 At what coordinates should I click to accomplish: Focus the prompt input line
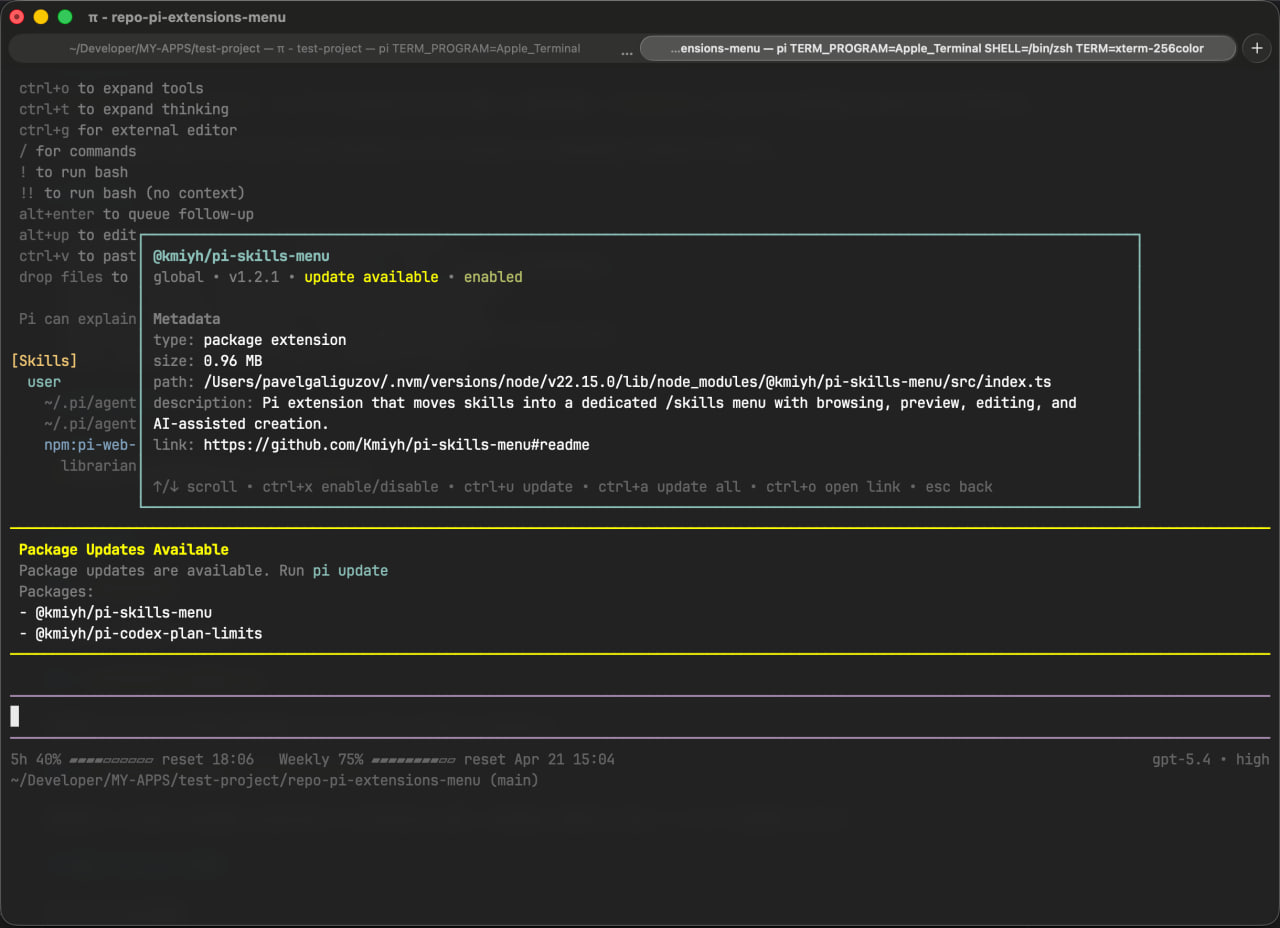coord(640,716)
